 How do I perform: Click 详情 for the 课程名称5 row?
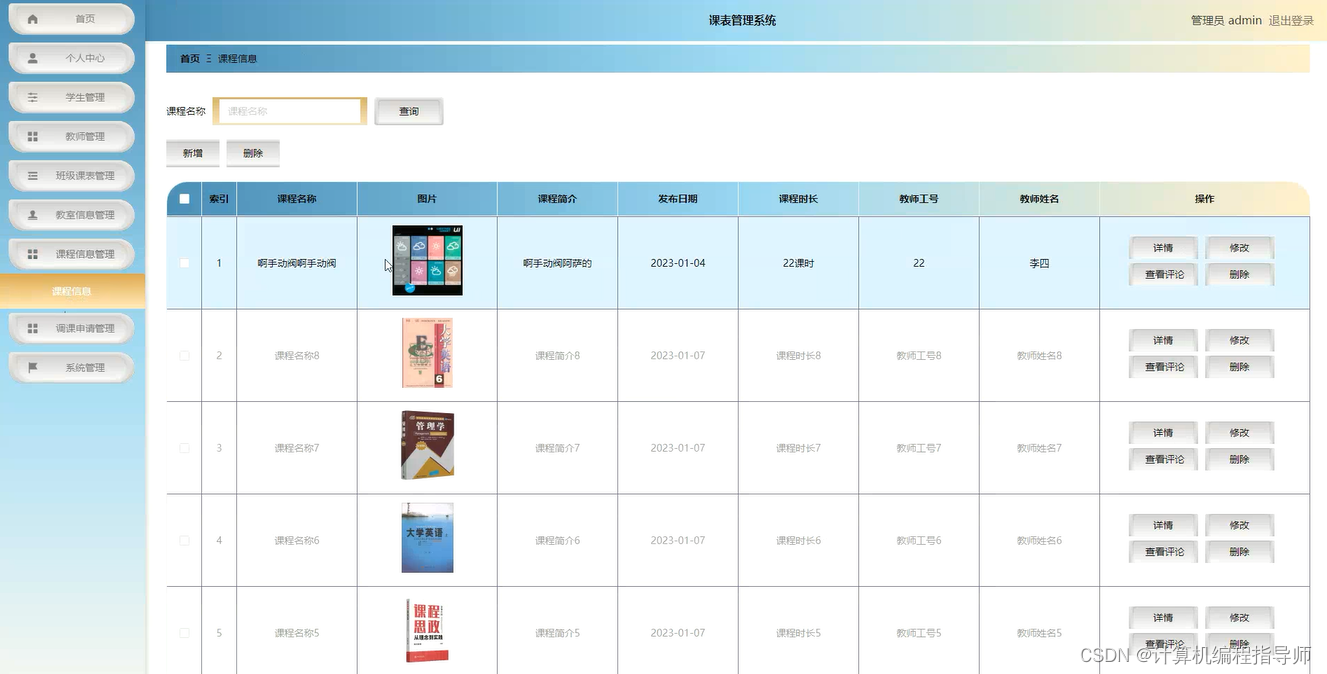pos(1163,618)
